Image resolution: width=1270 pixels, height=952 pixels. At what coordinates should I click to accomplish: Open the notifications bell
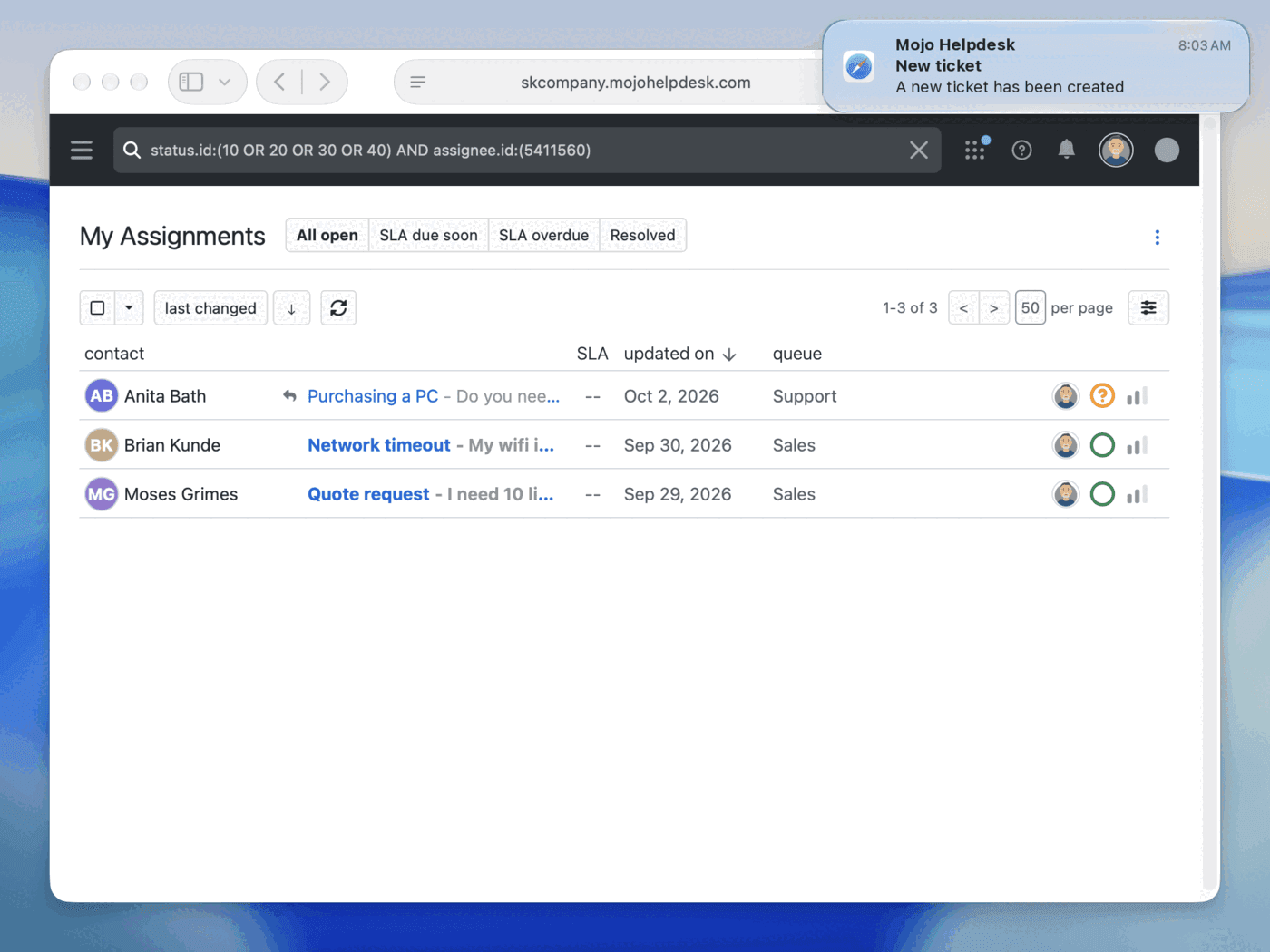[1067, 150]
